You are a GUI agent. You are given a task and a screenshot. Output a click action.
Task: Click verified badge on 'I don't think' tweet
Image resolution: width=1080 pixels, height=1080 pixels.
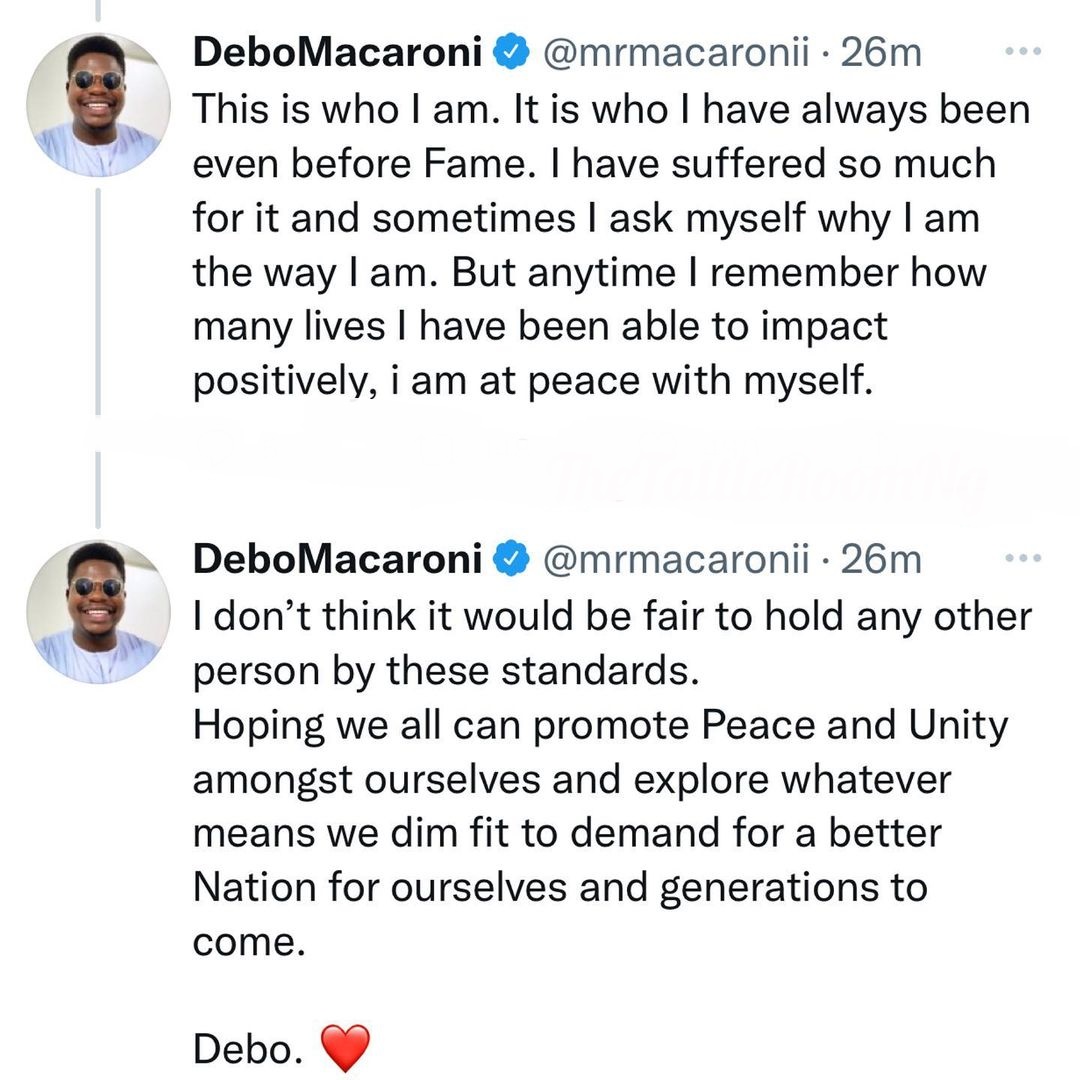[x=514, y=559]
